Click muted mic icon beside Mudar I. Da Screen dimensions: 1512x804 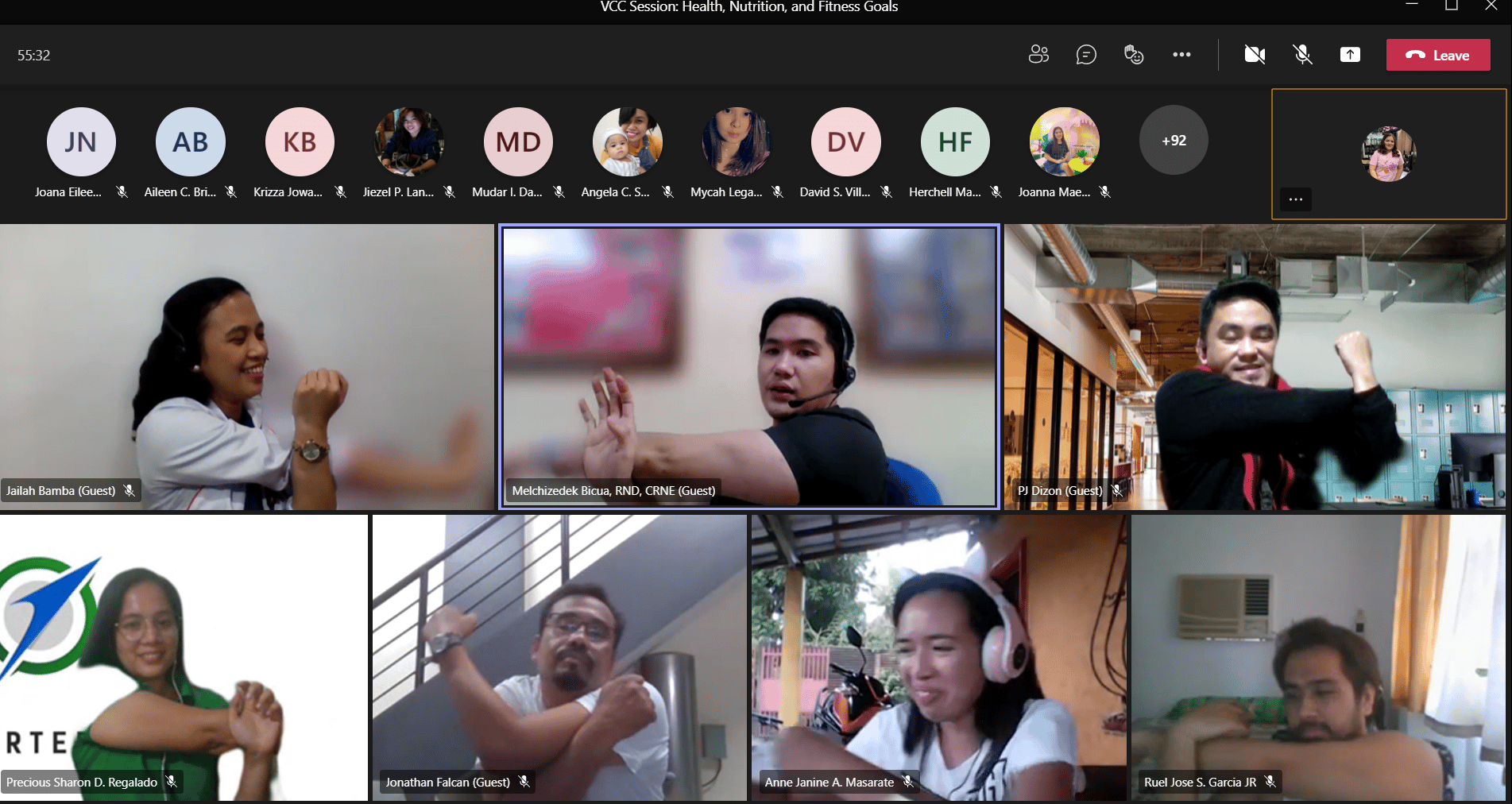tap(559, 191)
